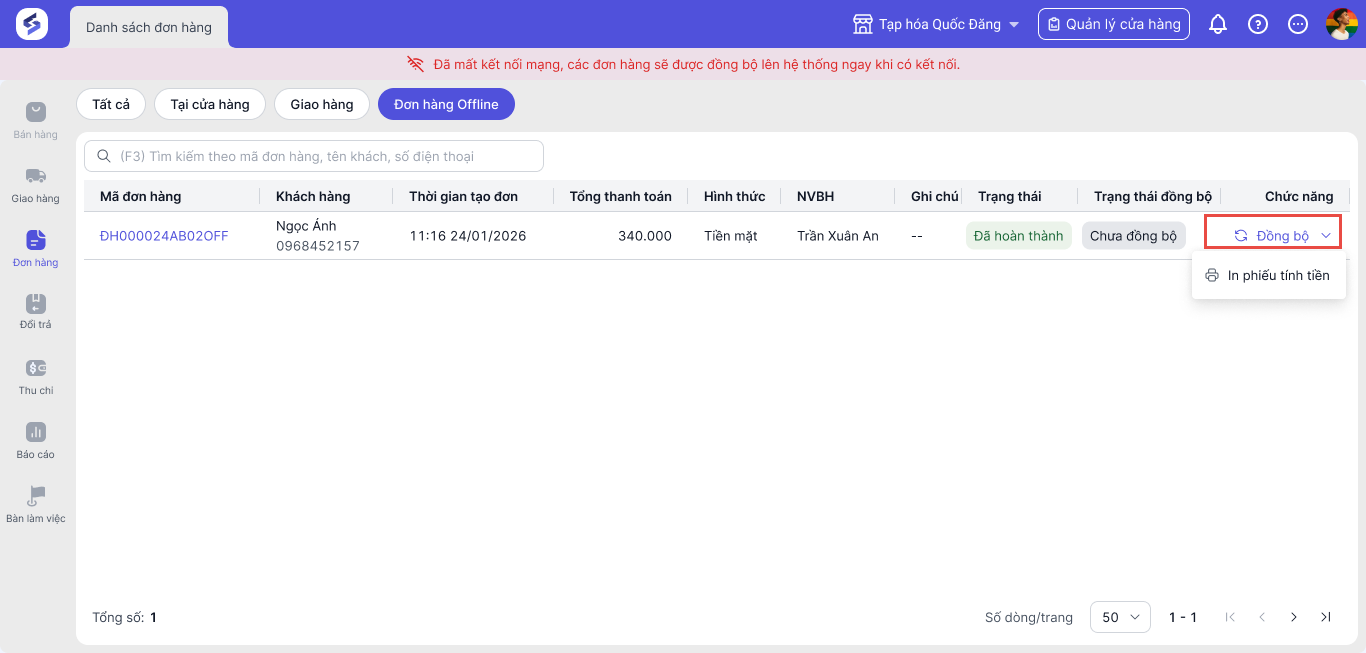Click the Chức năng column header

pos(1299,196)
